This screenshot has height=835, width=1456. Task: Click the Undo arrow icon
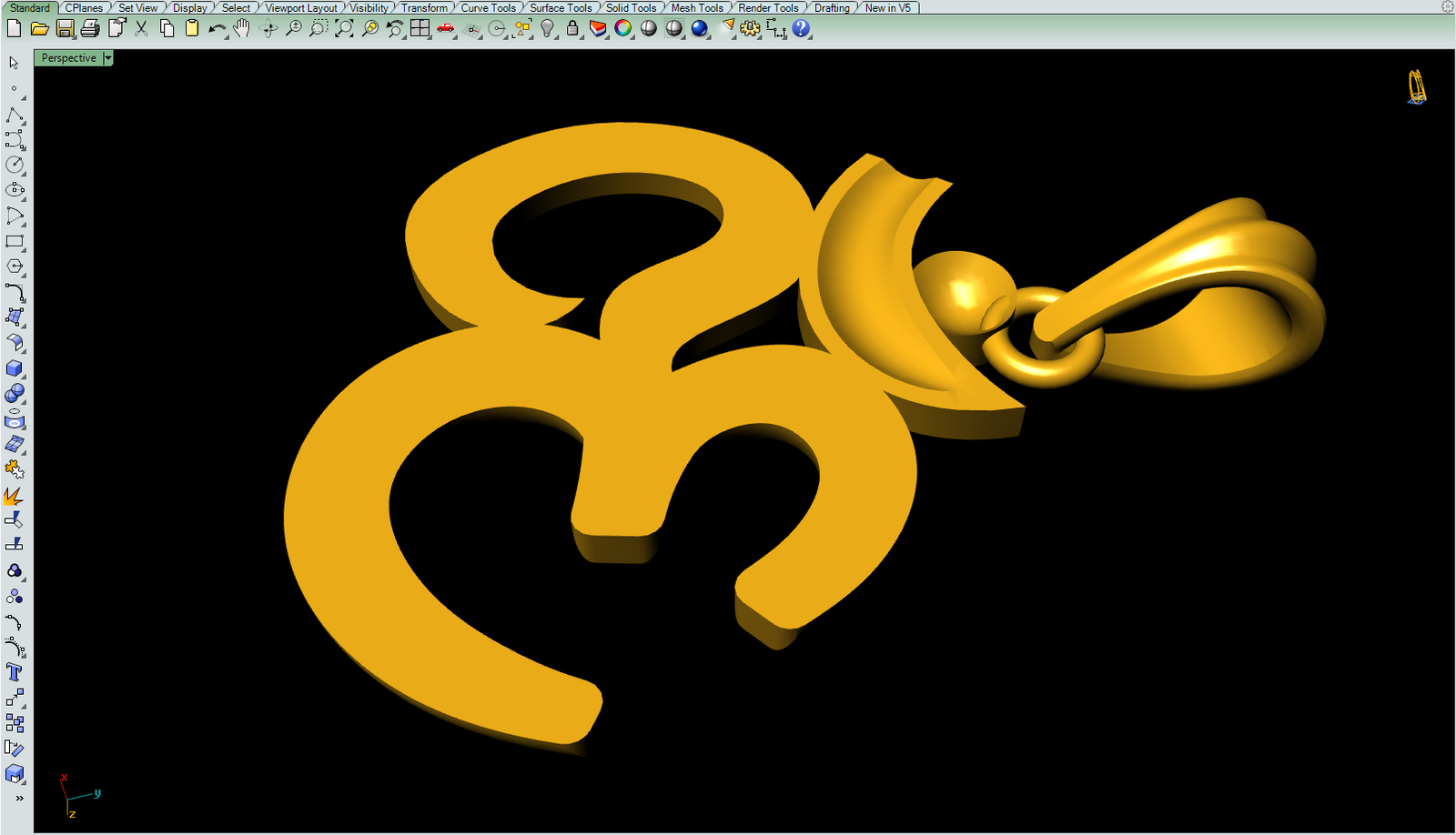click(x=217, y=28)
